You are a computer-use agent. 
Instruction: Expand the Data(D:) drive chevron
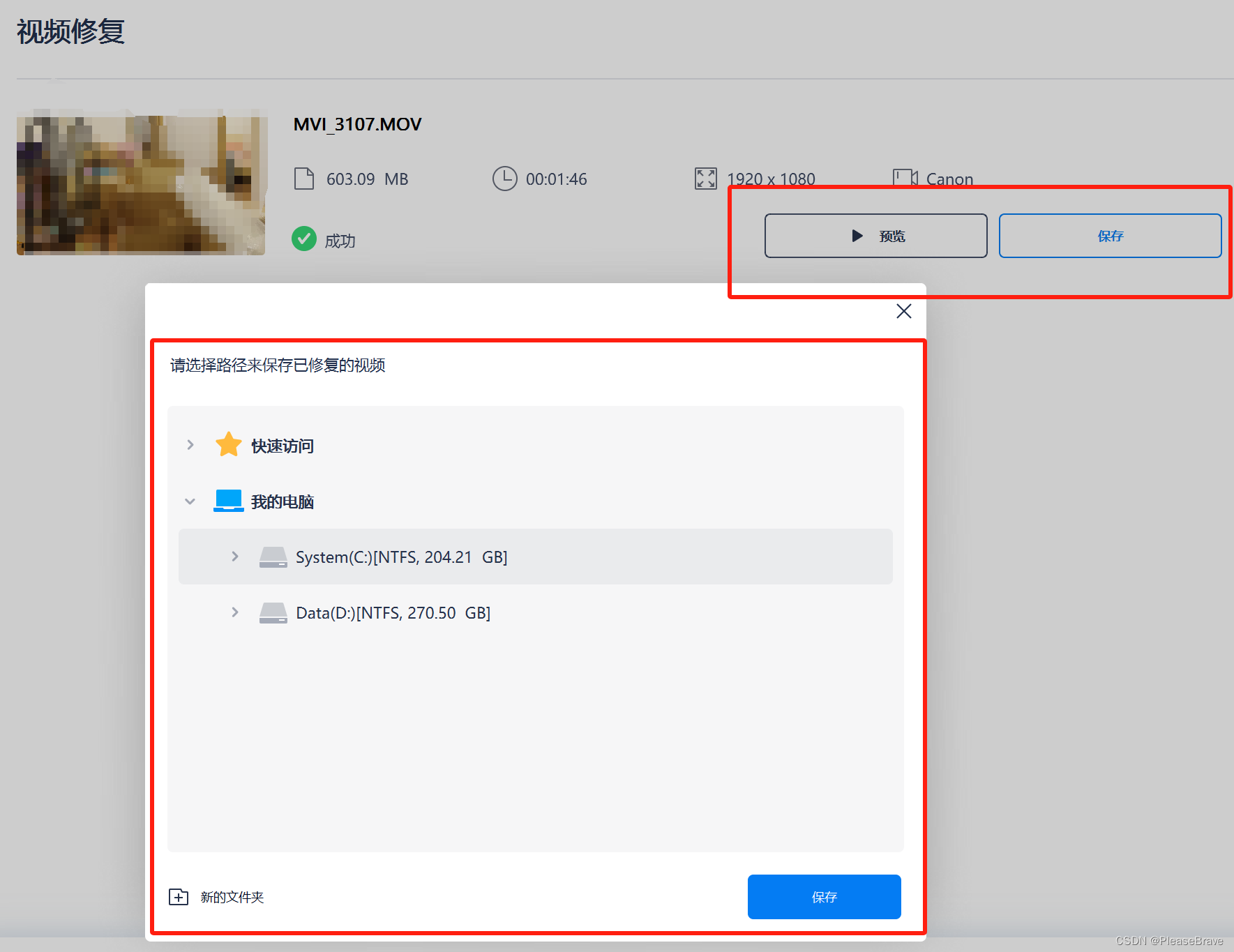pos(234,612)
